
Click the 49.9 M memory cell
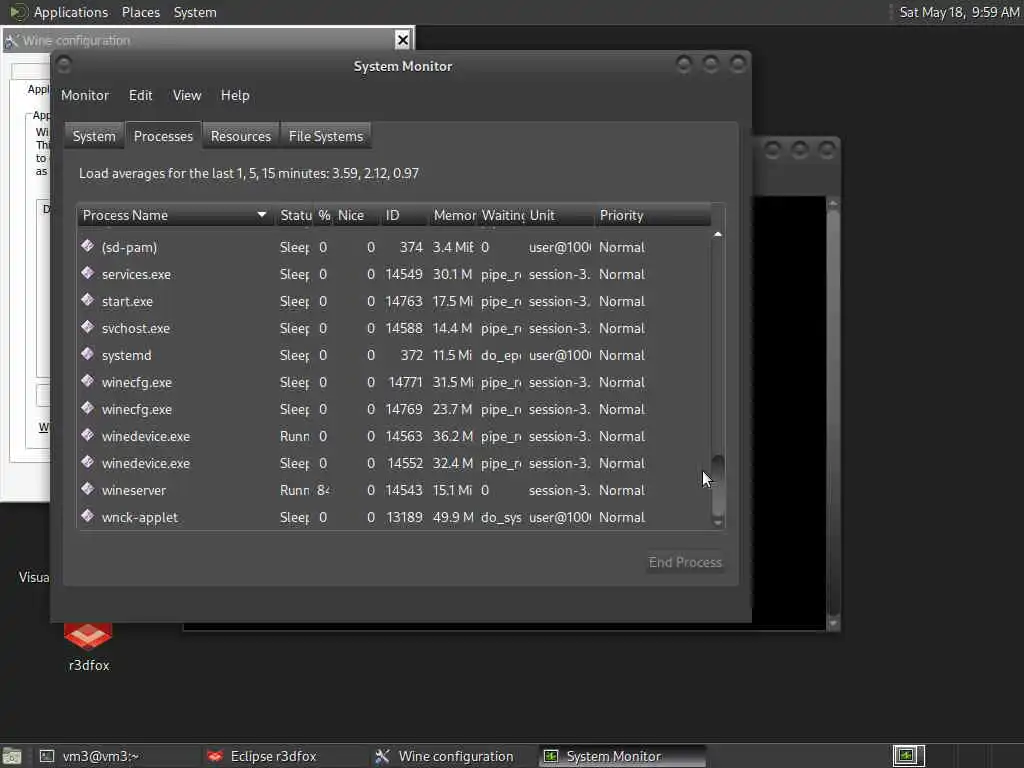coord(453,517)
